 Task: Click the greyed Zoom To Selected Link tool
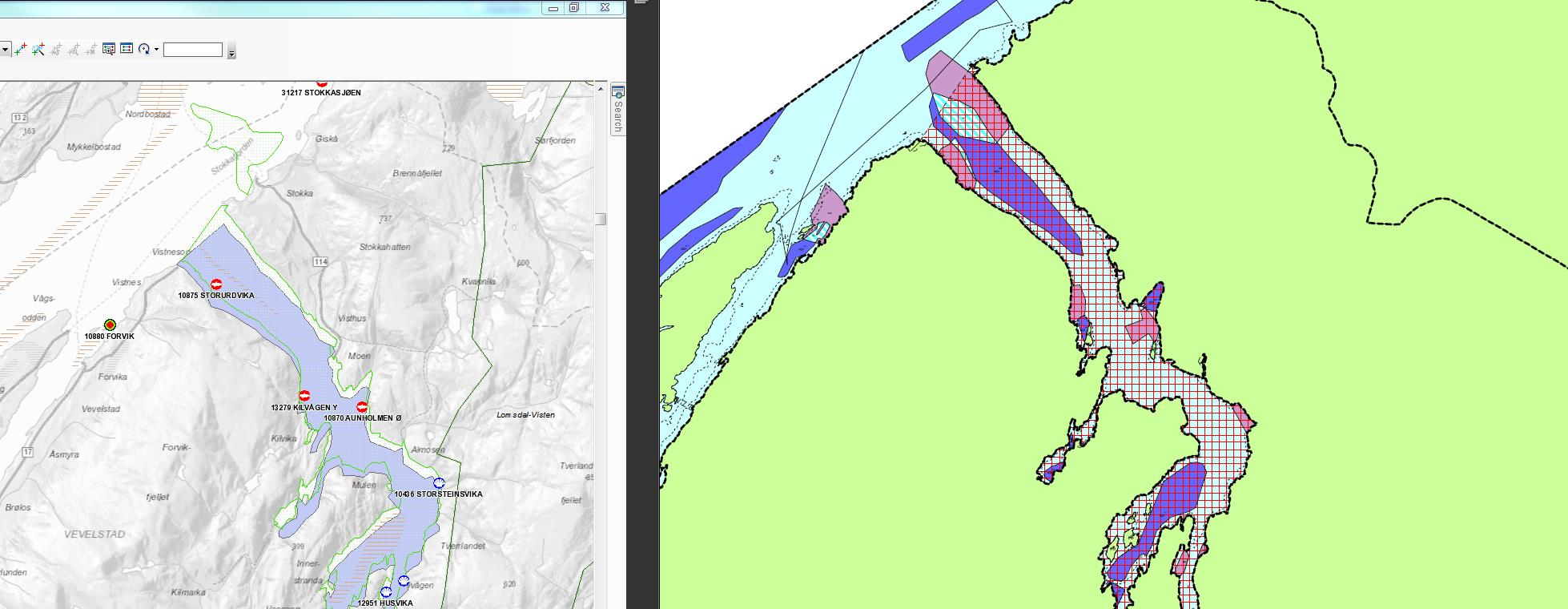tap(74, 49)
